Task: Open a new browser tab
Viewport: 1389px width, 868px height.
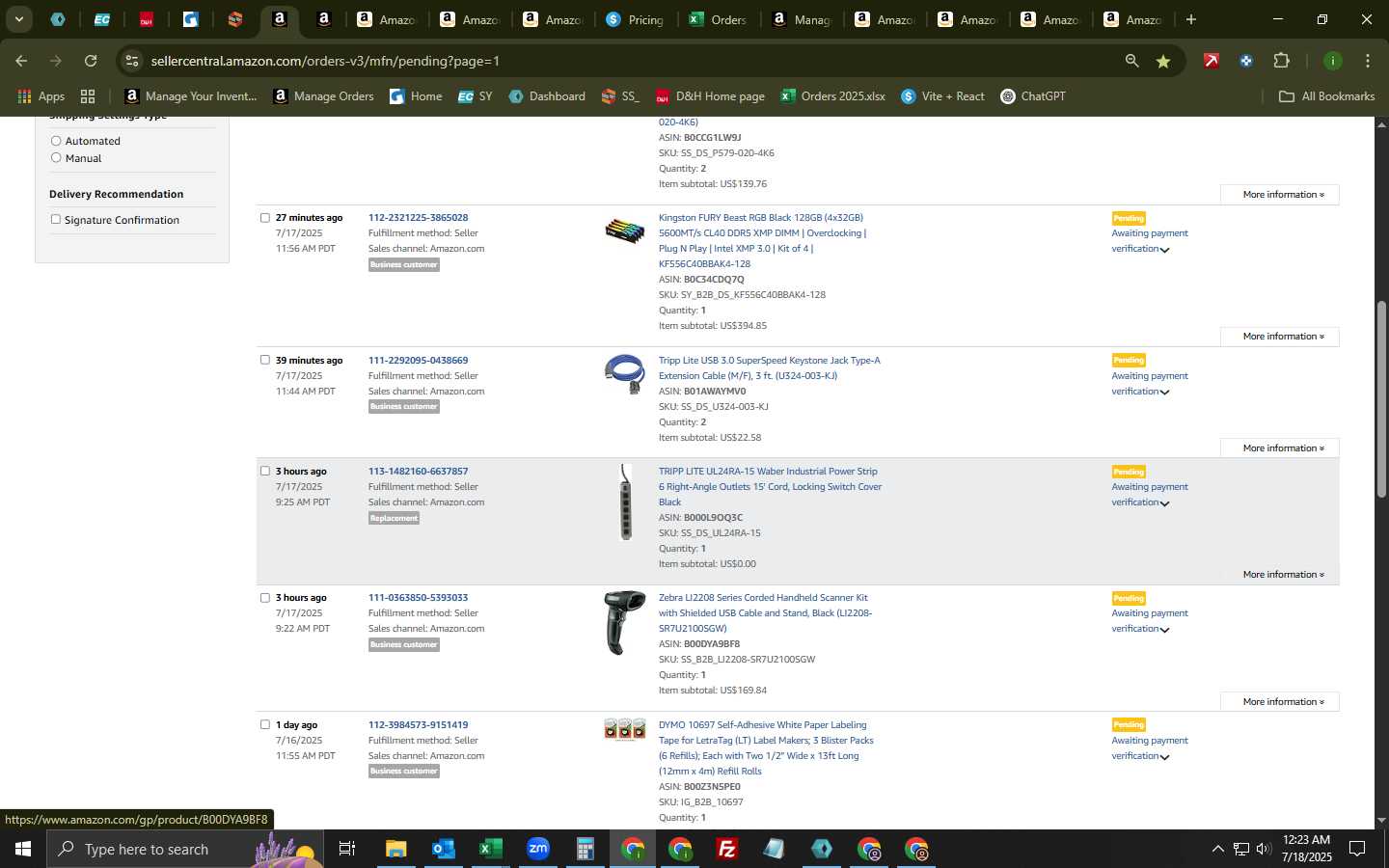Action: [1191, 19]
